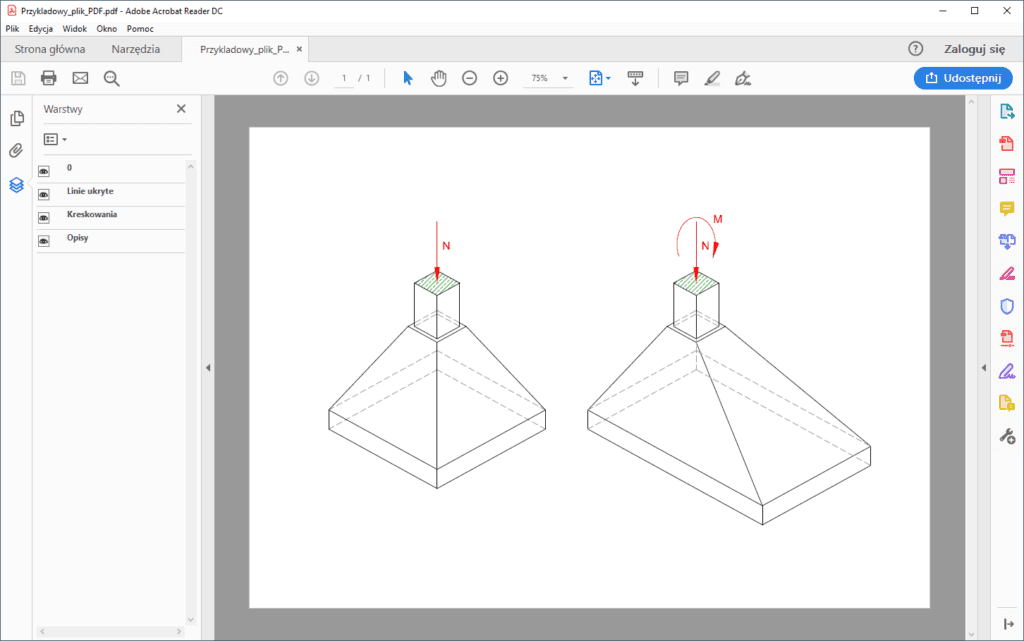Viewport: 1024px width, 641px height.
Task: Click the Print file icon
Action: [48, 78]
